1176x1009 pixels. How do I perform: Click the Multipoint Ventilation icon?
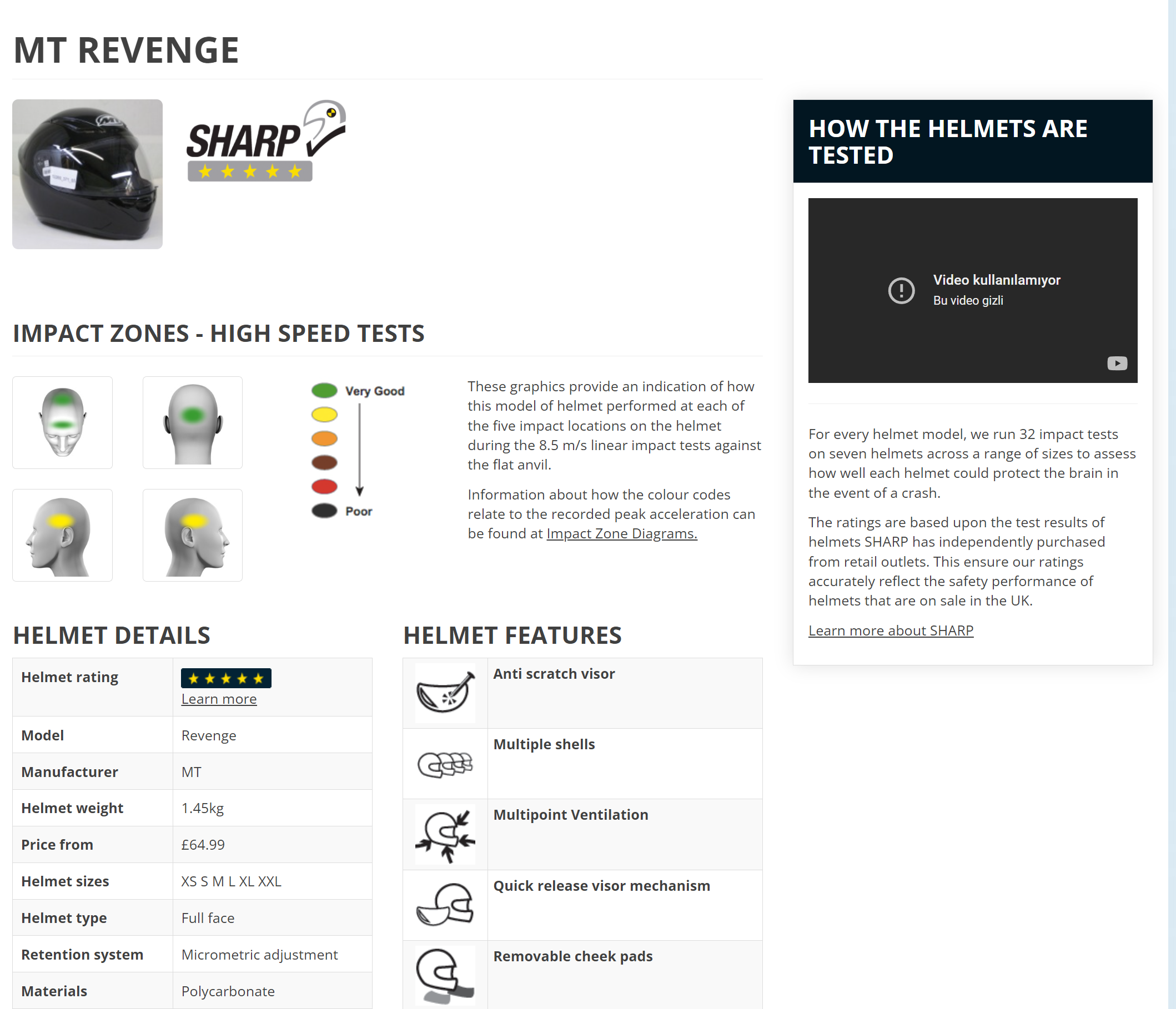pyautogui.click(x=445, y=834)
